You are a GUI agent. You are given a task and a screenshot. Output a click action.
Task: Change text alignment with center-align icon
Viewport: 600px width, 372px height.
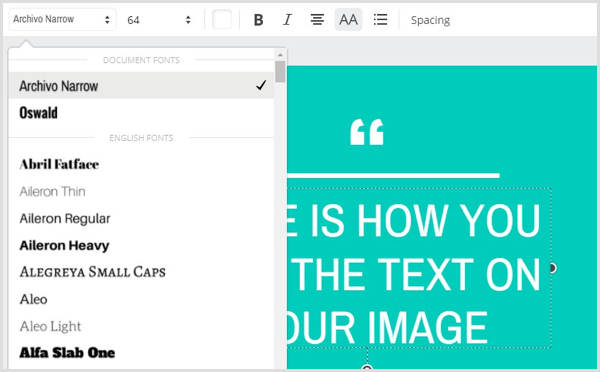pyautogui.click(x=317, y=20)
